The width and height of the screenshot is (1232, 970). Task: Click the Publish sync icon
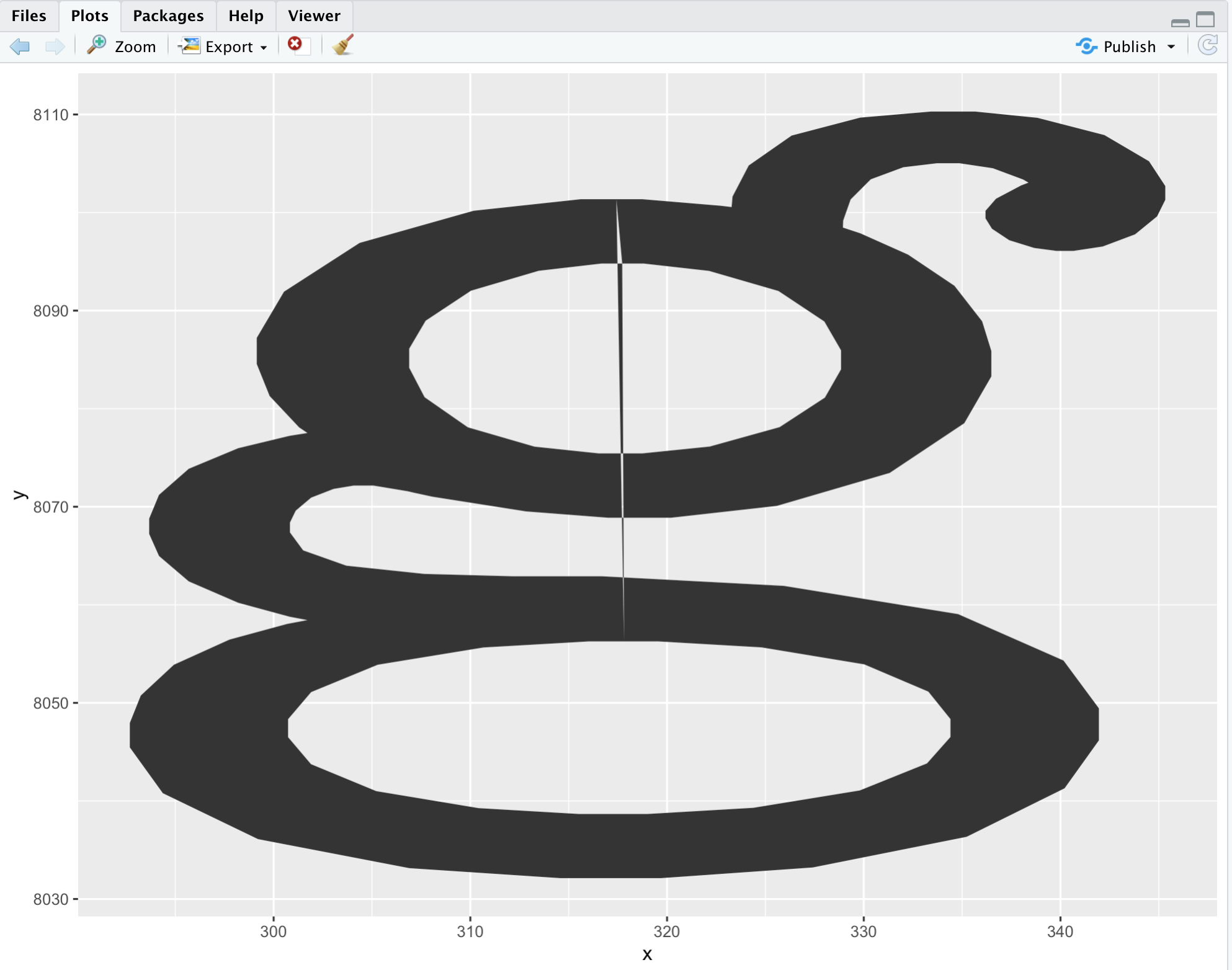pyautogui.click(x=1086, y=47)
